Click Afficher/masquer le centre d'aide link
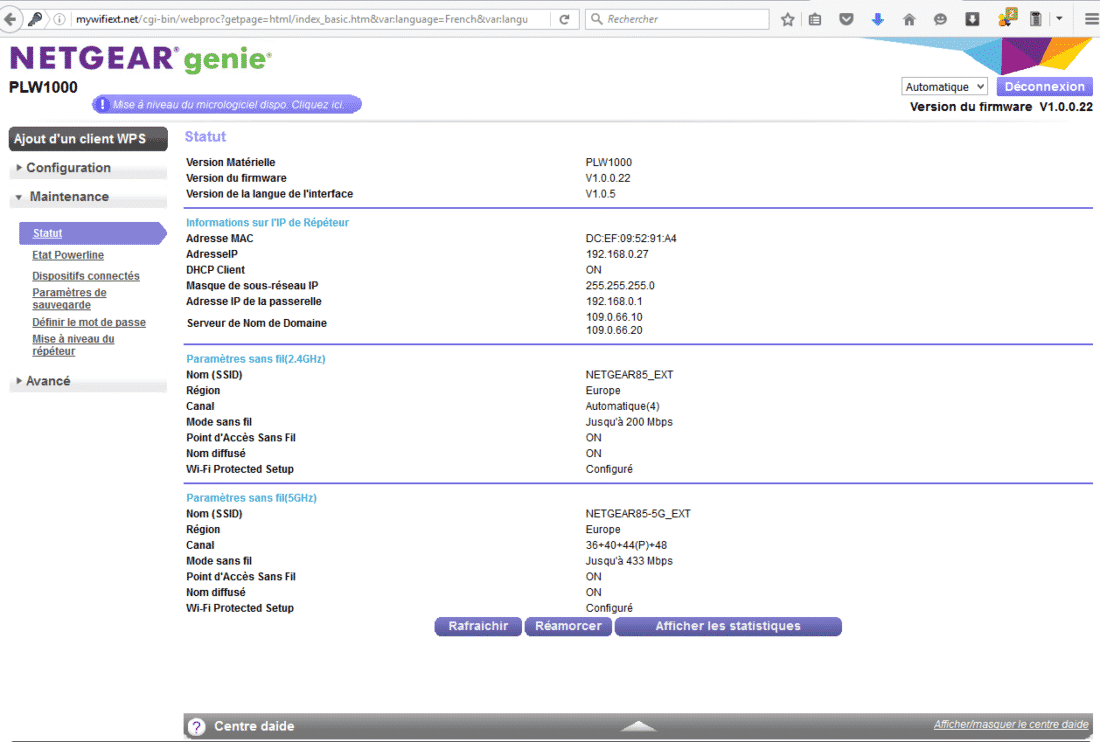This screenshot has height=742, width=1100. pyautogui.click(x=1011, y=724)
